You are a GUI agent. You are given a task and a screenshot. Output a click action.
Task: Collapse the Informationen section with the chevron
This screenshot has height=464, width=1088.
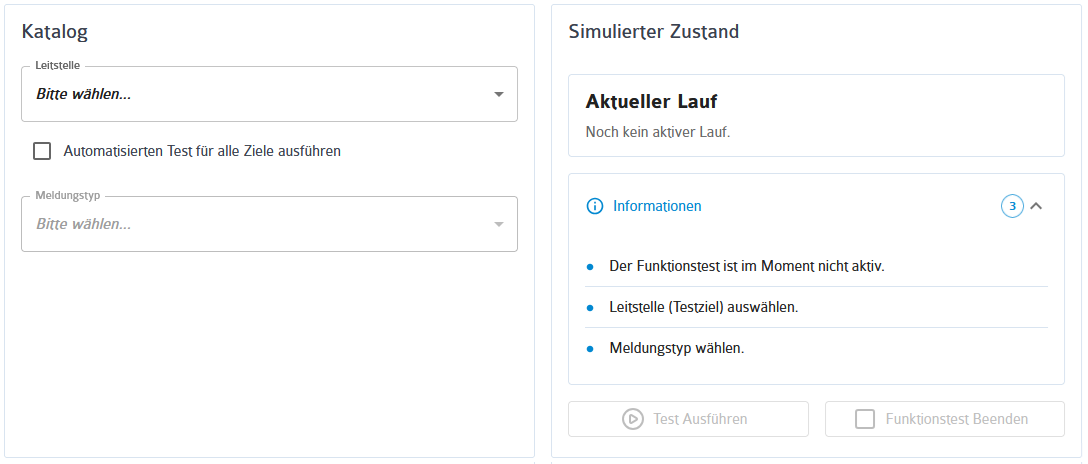pyautogui.click(x=1036, y=206)
